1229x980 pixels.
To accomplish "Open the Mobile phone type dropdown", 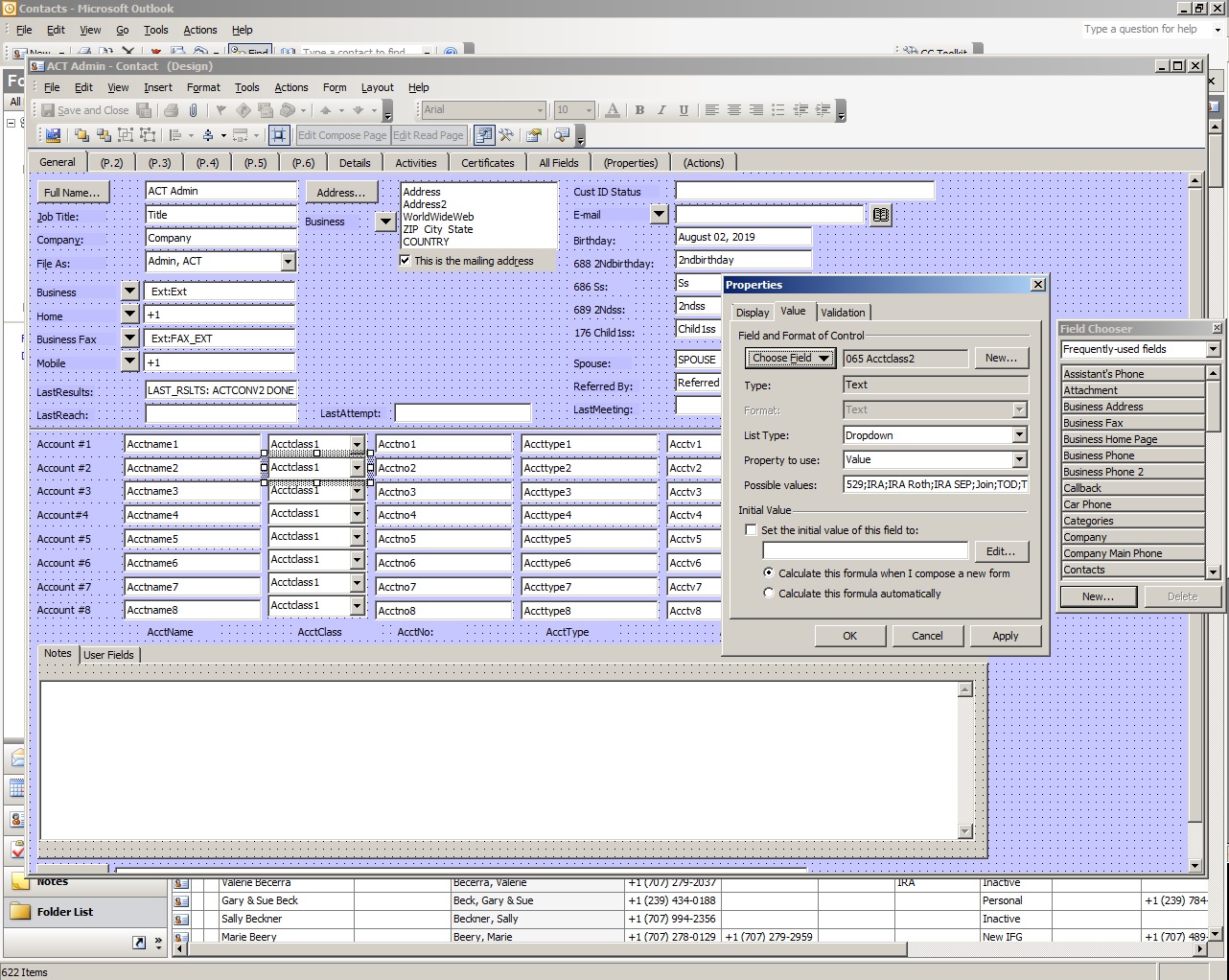I will 130,362.
